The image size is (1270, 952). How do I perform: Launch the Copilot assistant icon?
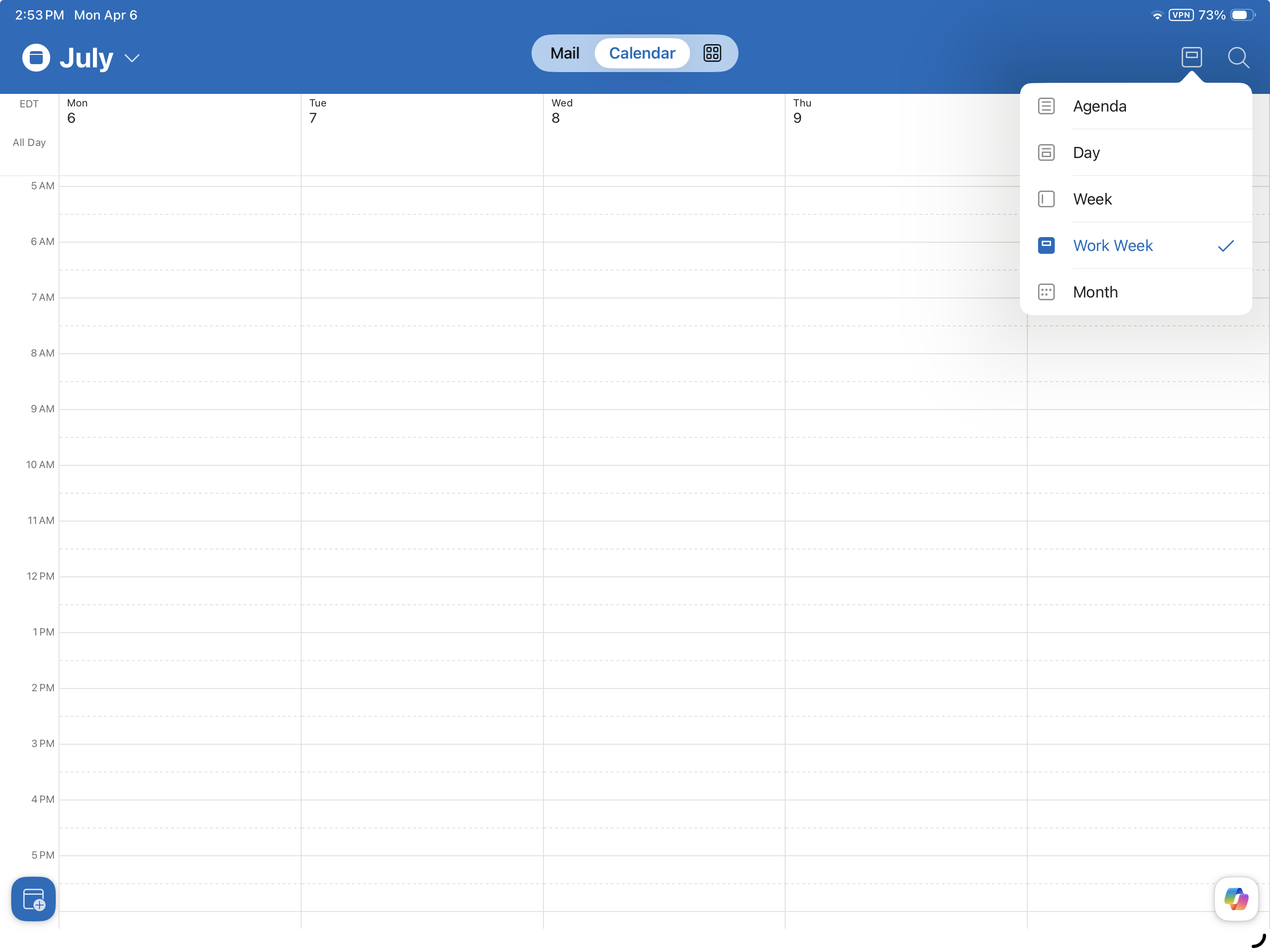1236,899
